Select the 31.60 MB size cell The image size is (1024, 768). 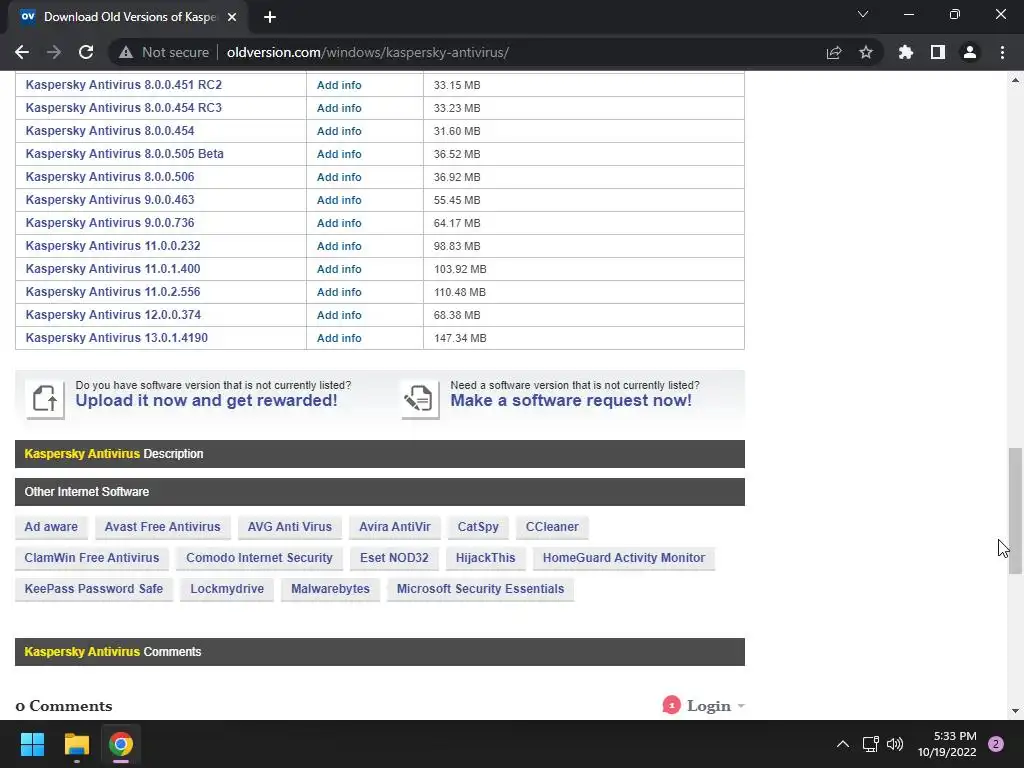click(584, 131)
